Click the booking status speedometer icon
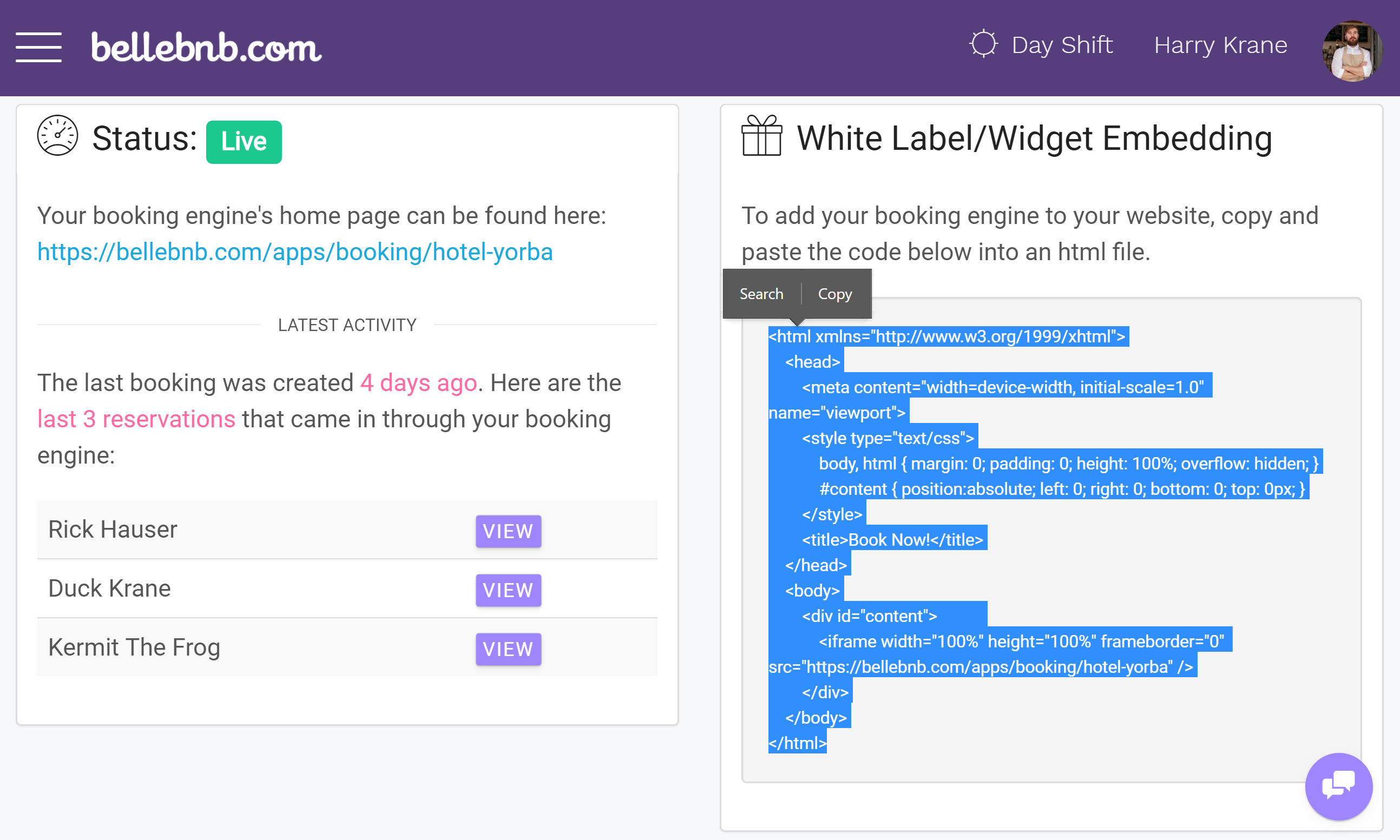The height and width of the screenshot is (840, 1400). point(56,139)
